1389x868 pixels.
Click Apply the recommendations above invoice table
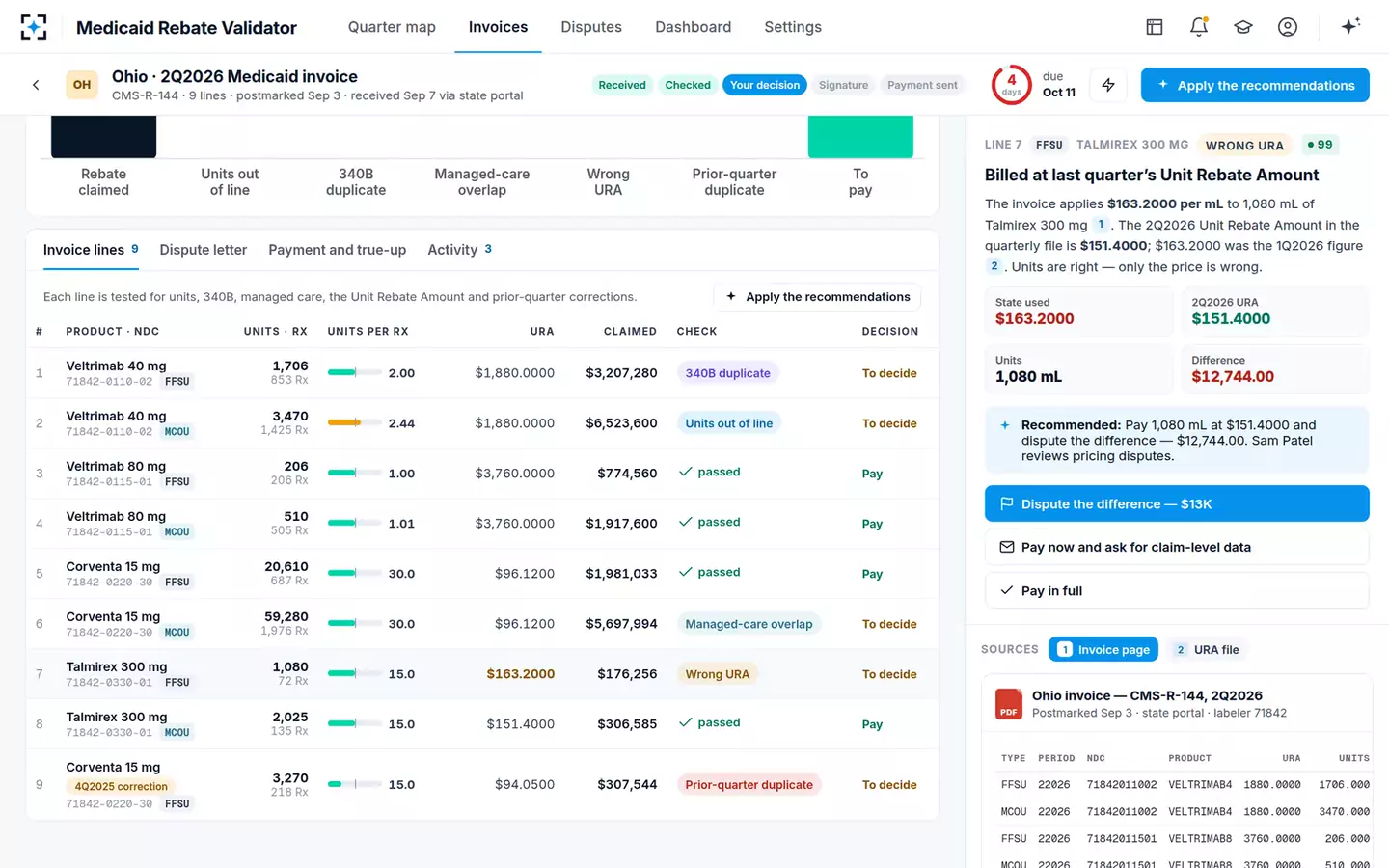click(818, 297)
